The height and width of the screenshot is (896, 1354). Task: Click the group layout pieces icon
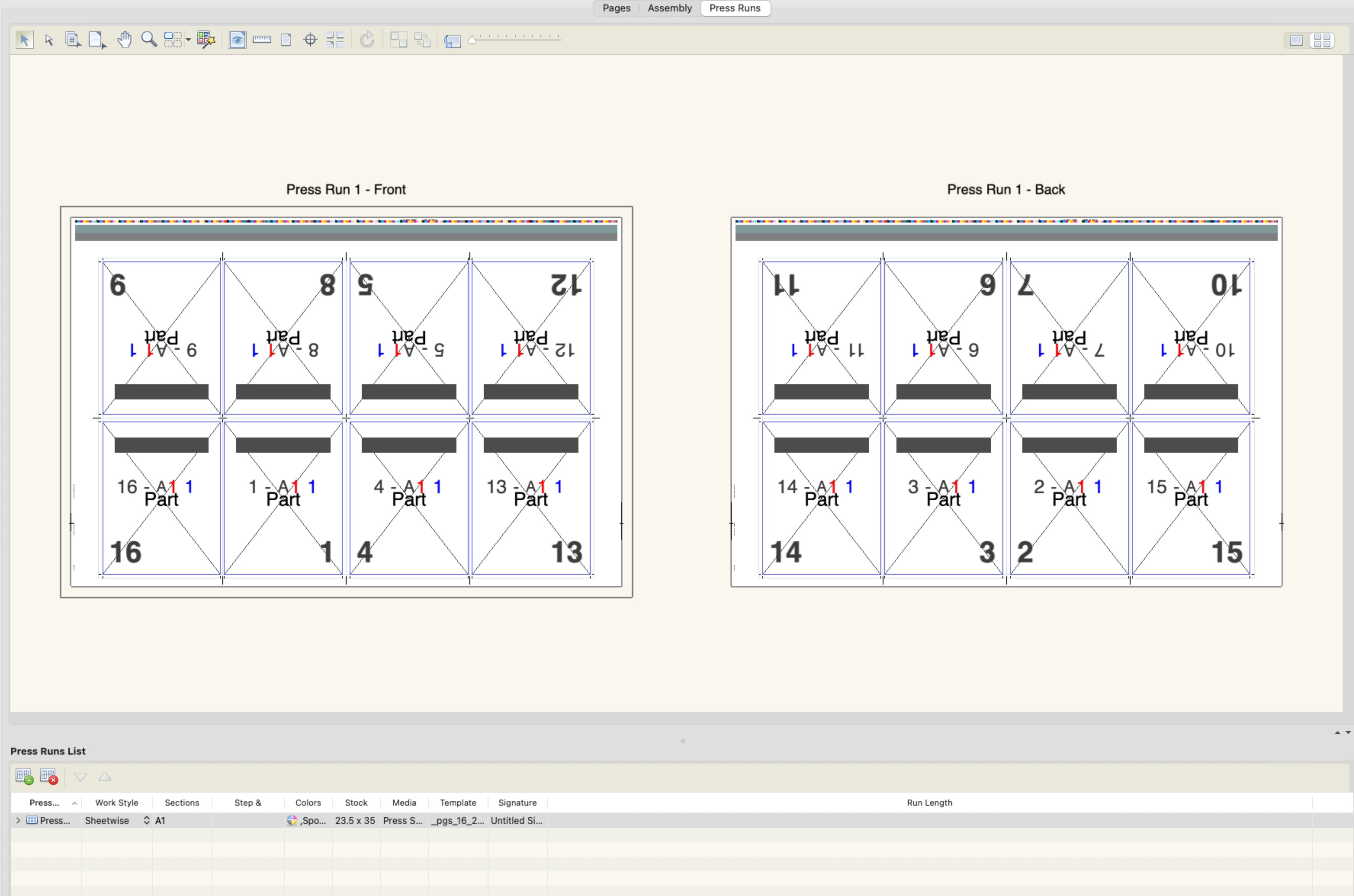[398, 39]
